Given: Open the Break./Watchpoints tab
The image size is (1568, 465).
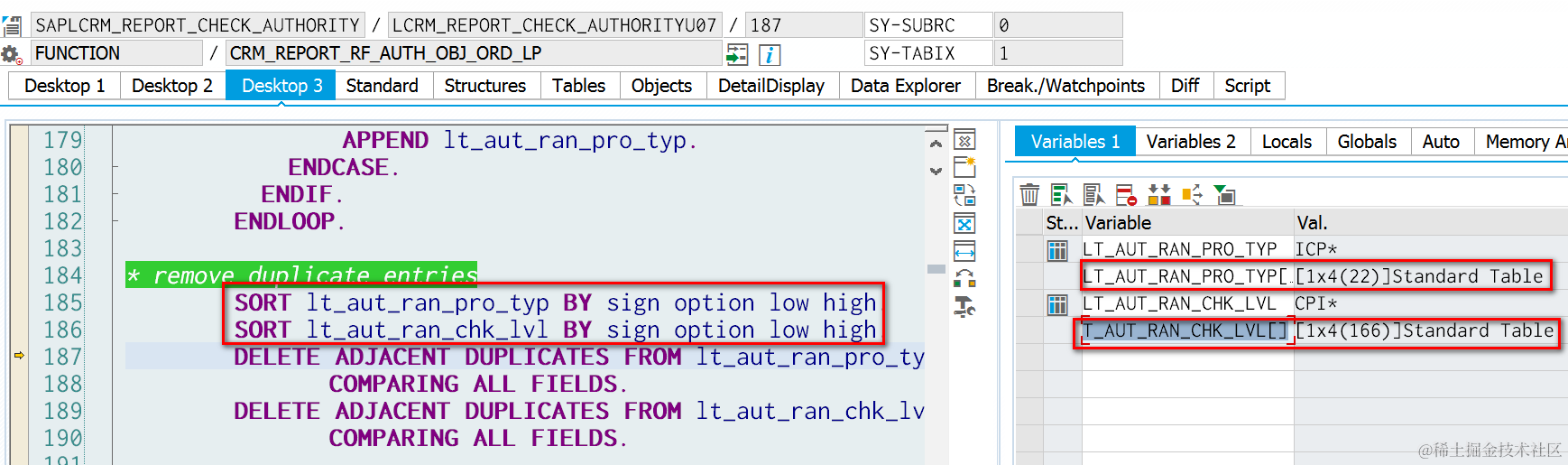Looking at the screenshot, I should pyautogui.click(x=1065, y=86).
